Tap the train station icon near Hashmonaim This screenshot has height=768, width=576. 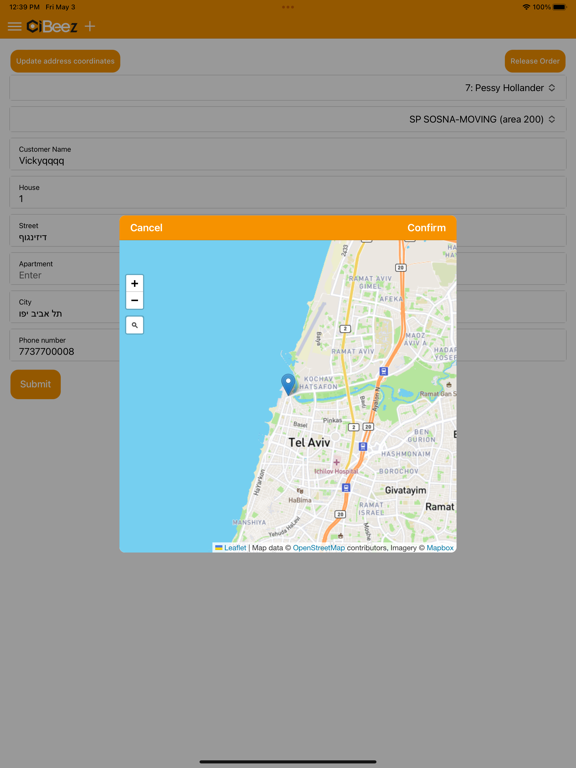coord(362,446)
